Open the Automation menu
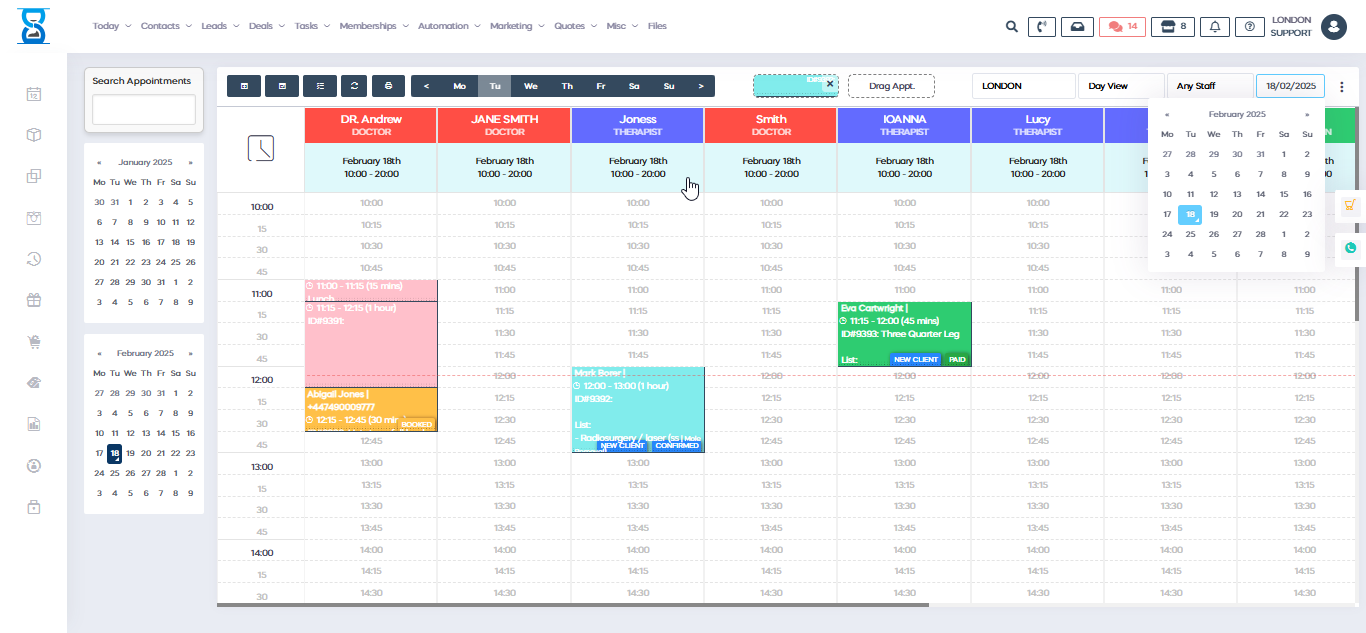This screenshot has width=1366, height=633. point(449,26)
